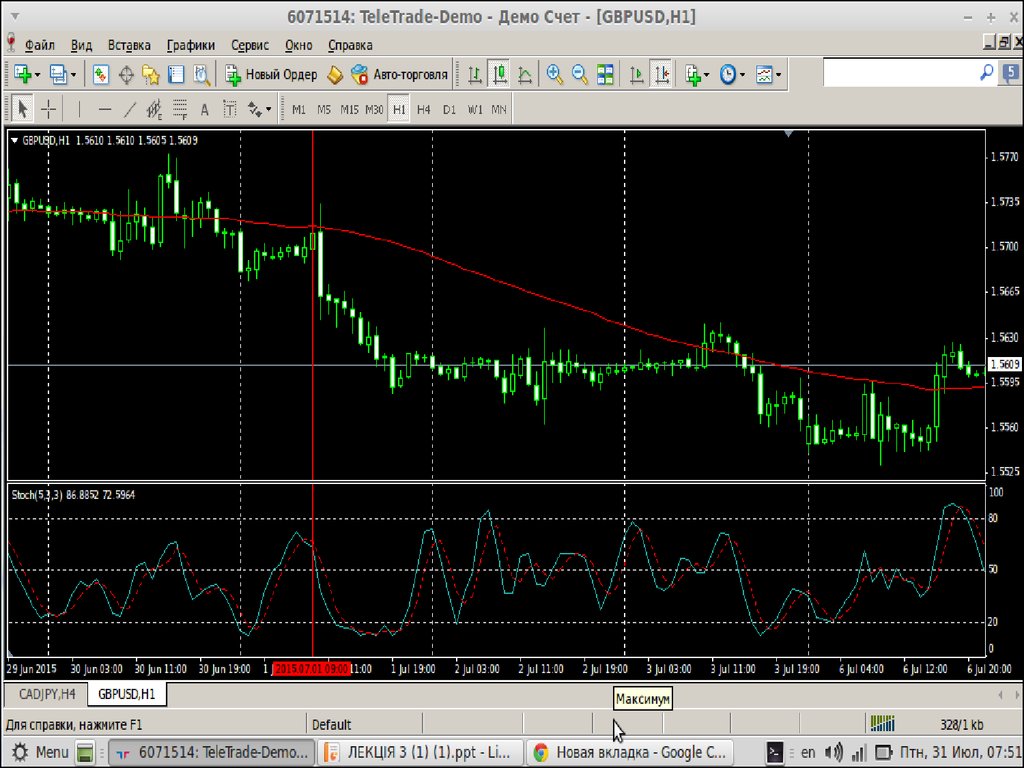Set timeframe to D1
The height and width of the screenshot is (768, 1024).
pos(449,110)
